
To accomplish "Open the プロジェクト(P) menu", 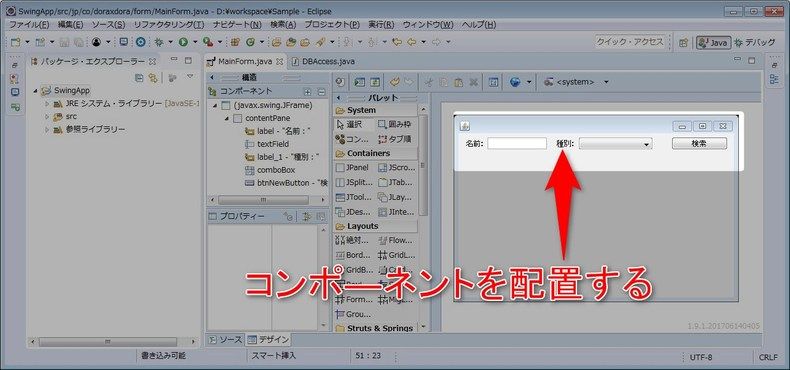I will point(332,25).
